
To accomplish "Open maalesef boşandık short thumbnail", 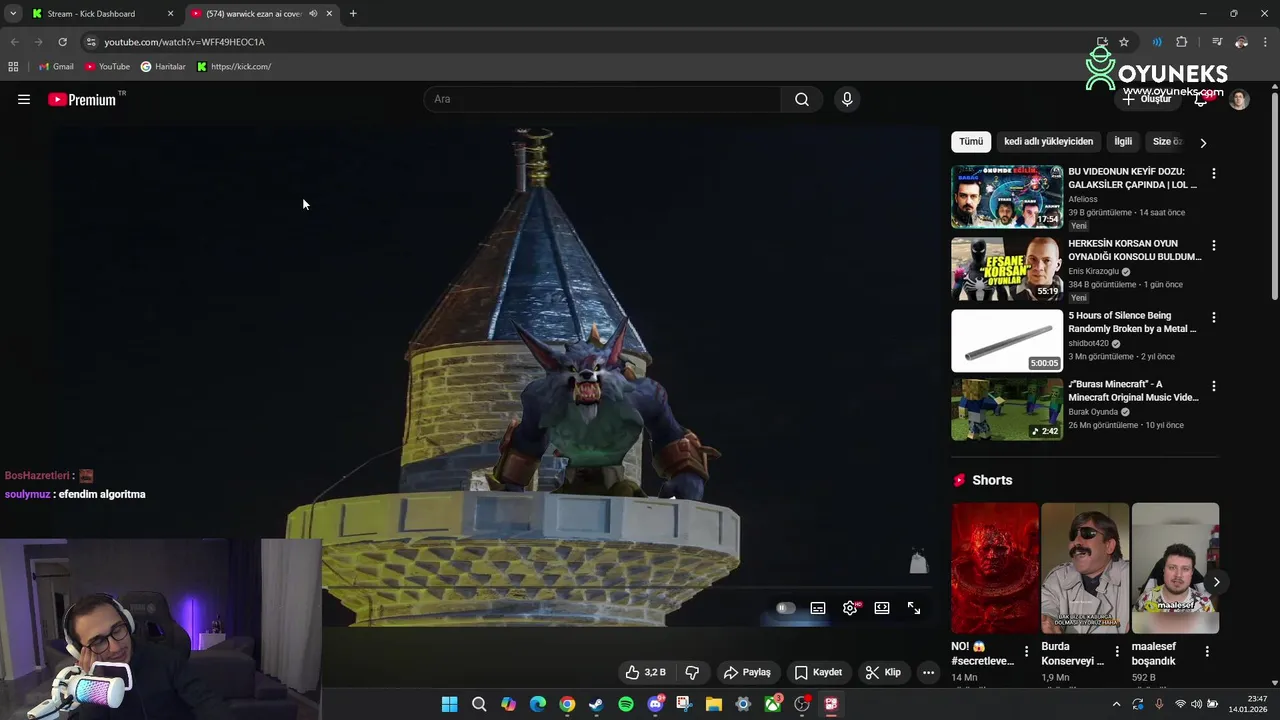I will pos(1175,568).
